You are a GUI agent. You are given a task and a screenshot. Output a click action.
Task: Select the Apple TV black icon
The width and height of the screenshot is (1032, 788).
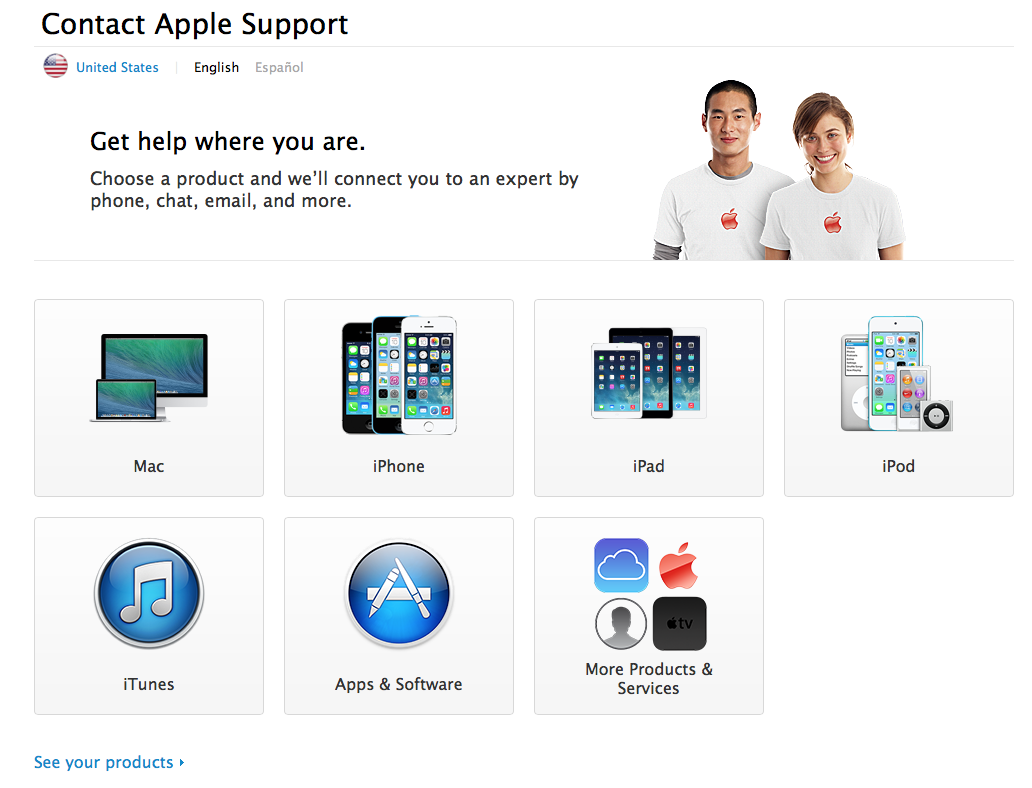(x=679, y=623)
